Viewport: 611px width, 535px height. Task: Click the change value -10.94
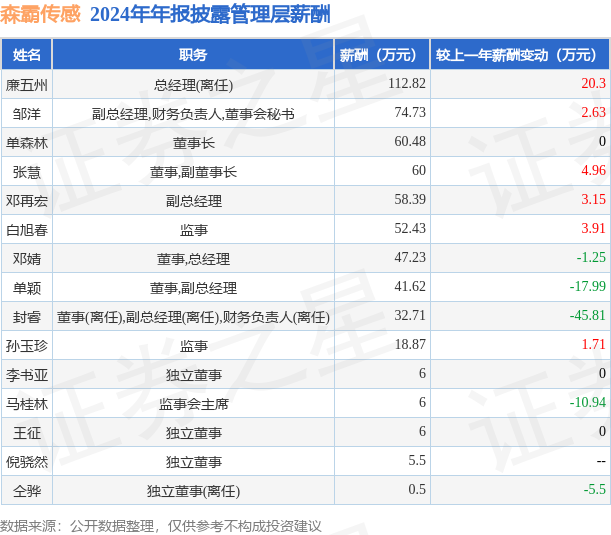point(588,402)
